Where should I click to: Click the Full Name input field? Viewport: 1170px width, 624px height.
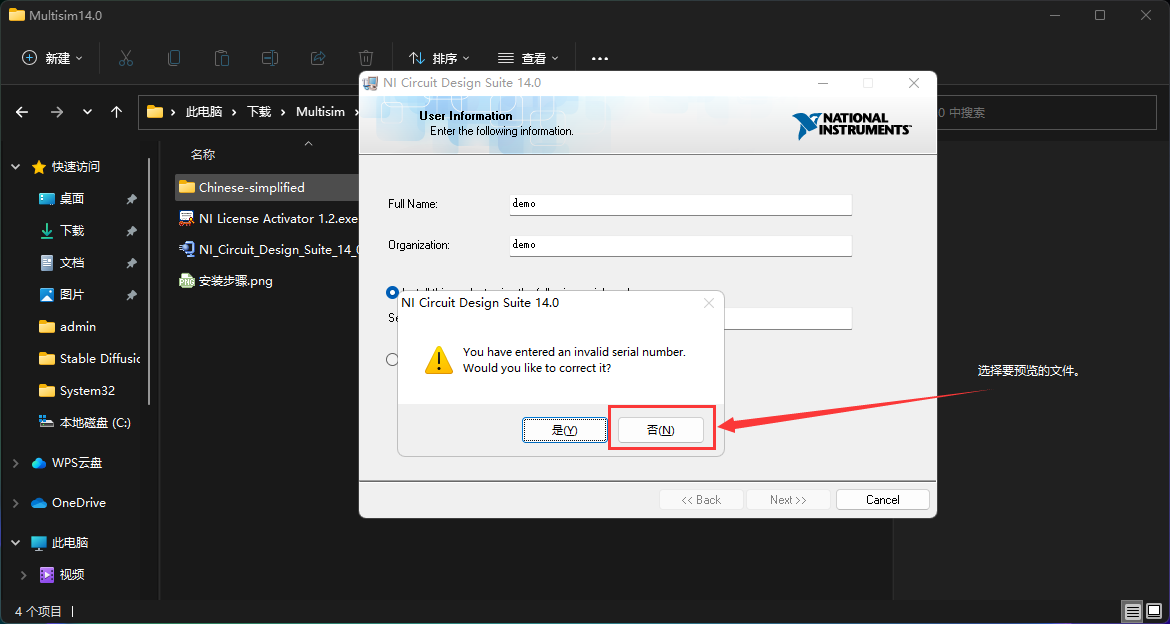[681, 204]
